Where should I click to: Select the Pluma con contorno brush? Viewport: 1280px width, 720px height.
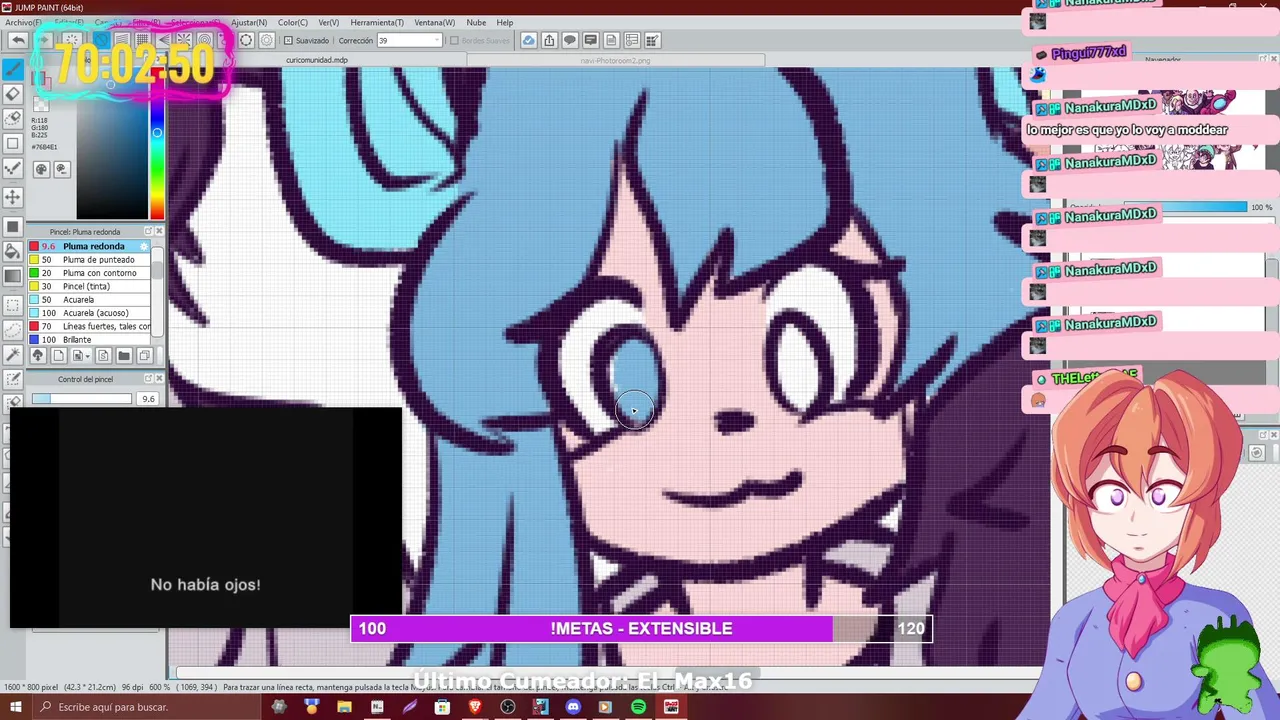coord(90,273)
